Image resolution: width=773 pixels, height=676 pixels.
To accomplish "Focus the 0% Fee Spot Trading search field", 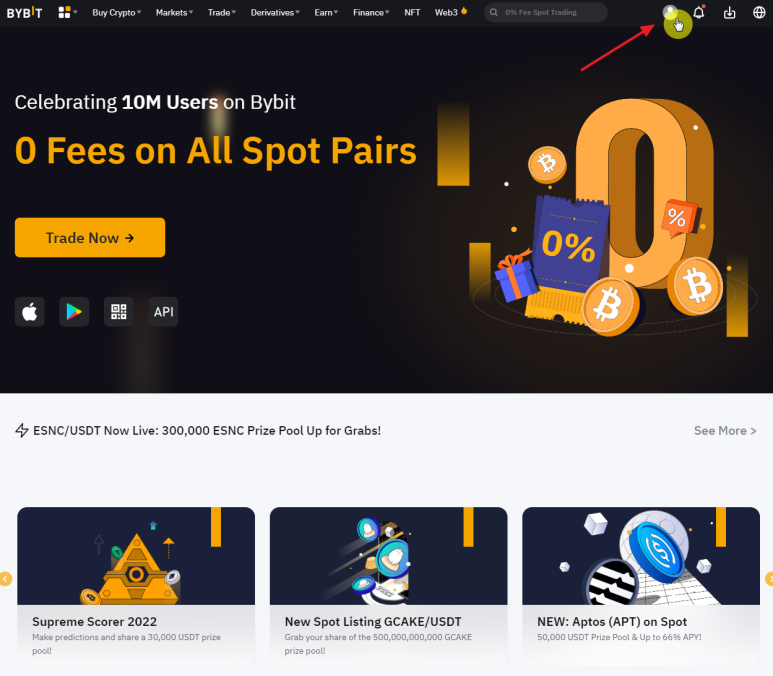I will (x=546, y=12).
